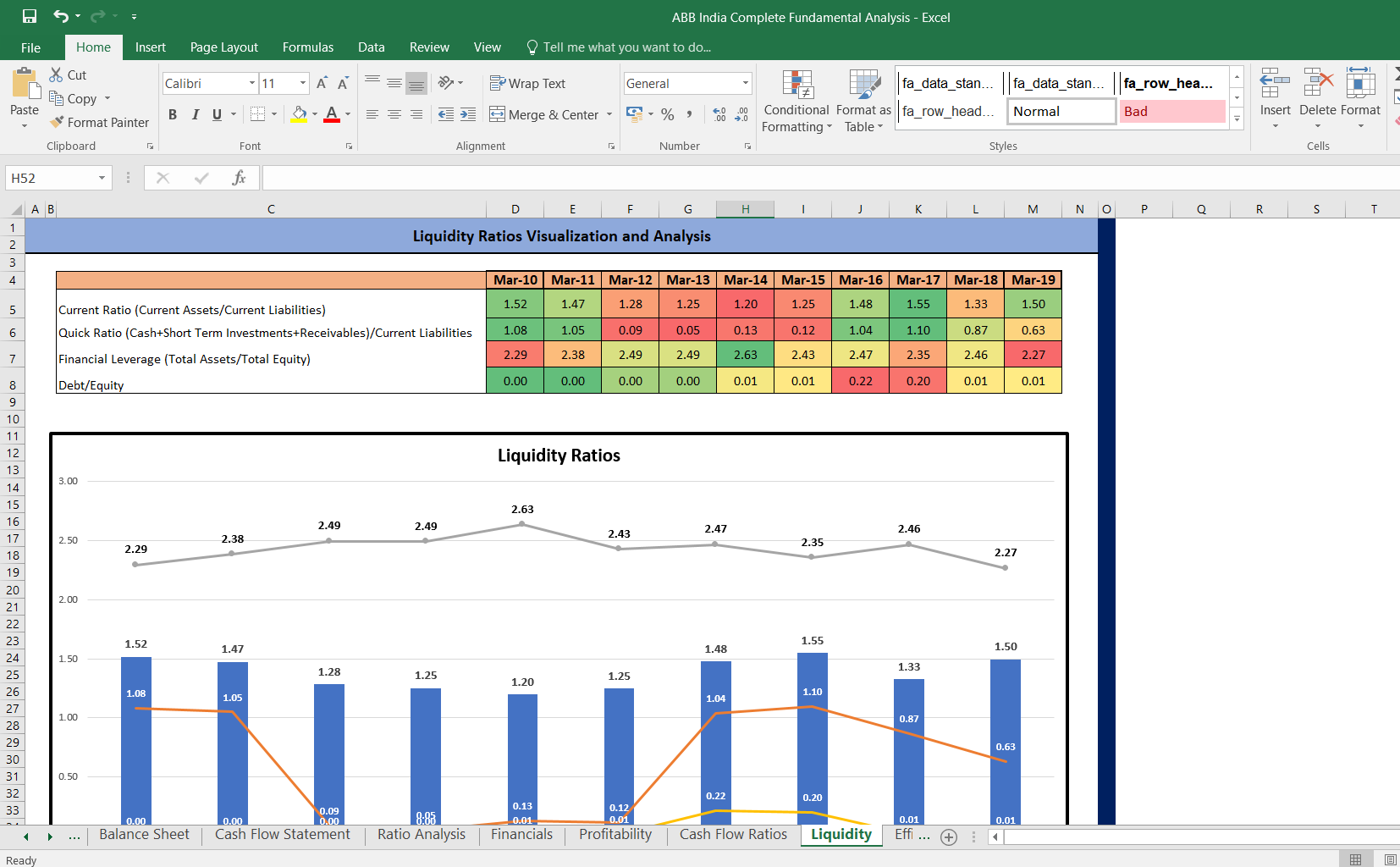
Task: Switch to Page Layout view in status bar
Action: coord(1390,859)
